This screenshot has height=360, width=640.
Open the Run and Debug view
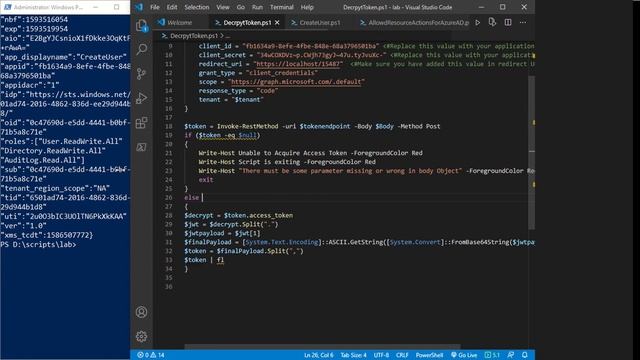pos(142,98)
